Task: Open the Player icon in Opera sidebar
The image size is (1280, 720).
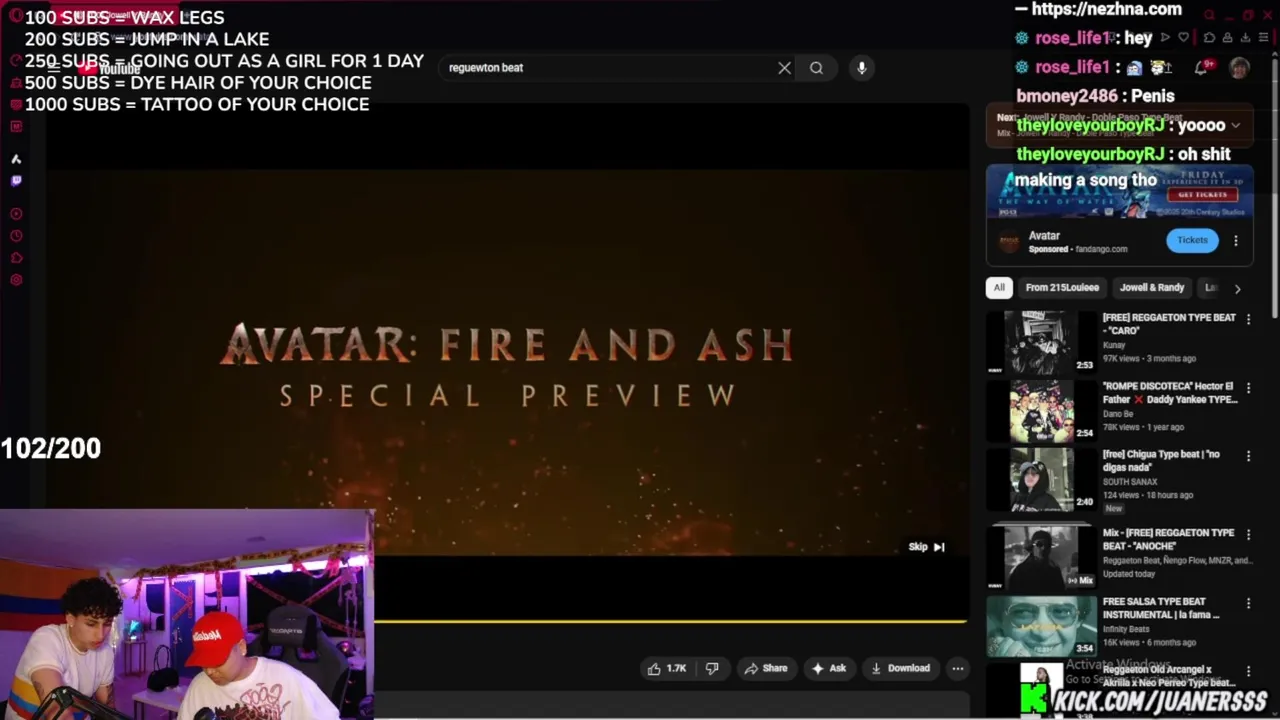Action: (16, 213)
